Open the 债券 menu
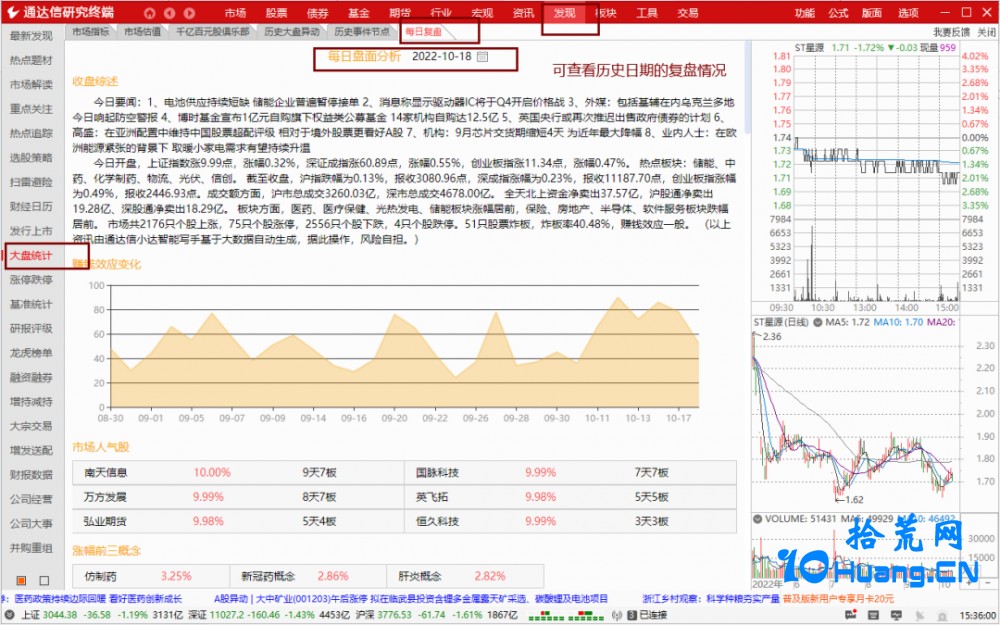Image resolution: width=1000 pixels, height=625 pixels. pyautogui.click(x=317, y=13)
